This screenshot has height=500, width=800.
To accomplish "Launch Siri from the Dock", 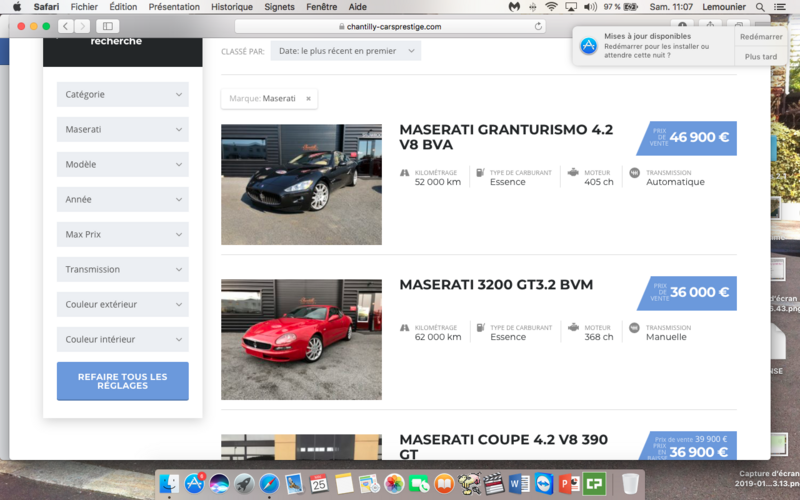I will (219, 484).
